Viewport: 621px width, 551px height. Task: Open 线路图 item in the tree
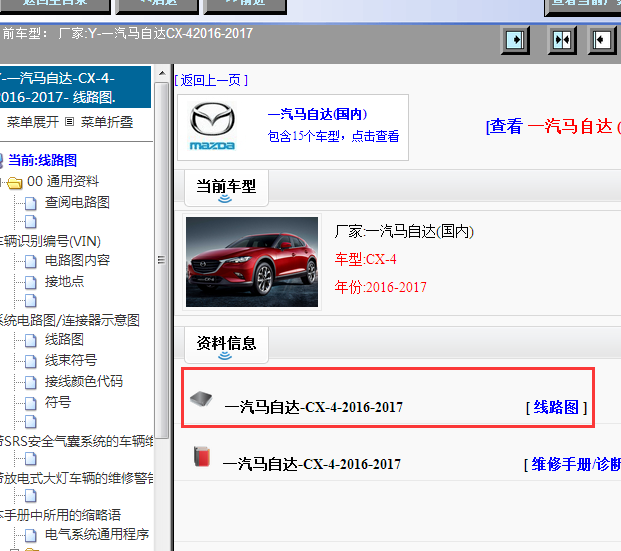coord(65,339)
